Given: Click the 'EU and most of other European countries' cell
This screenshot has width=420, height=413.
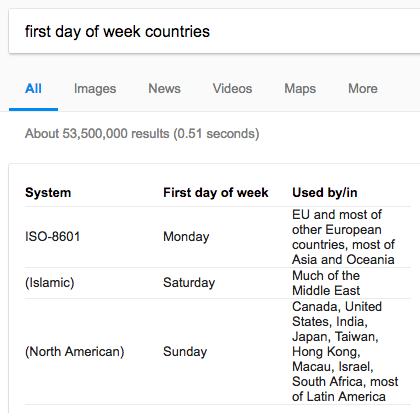Looking at the screenshot, I should (x=343, y=237).
